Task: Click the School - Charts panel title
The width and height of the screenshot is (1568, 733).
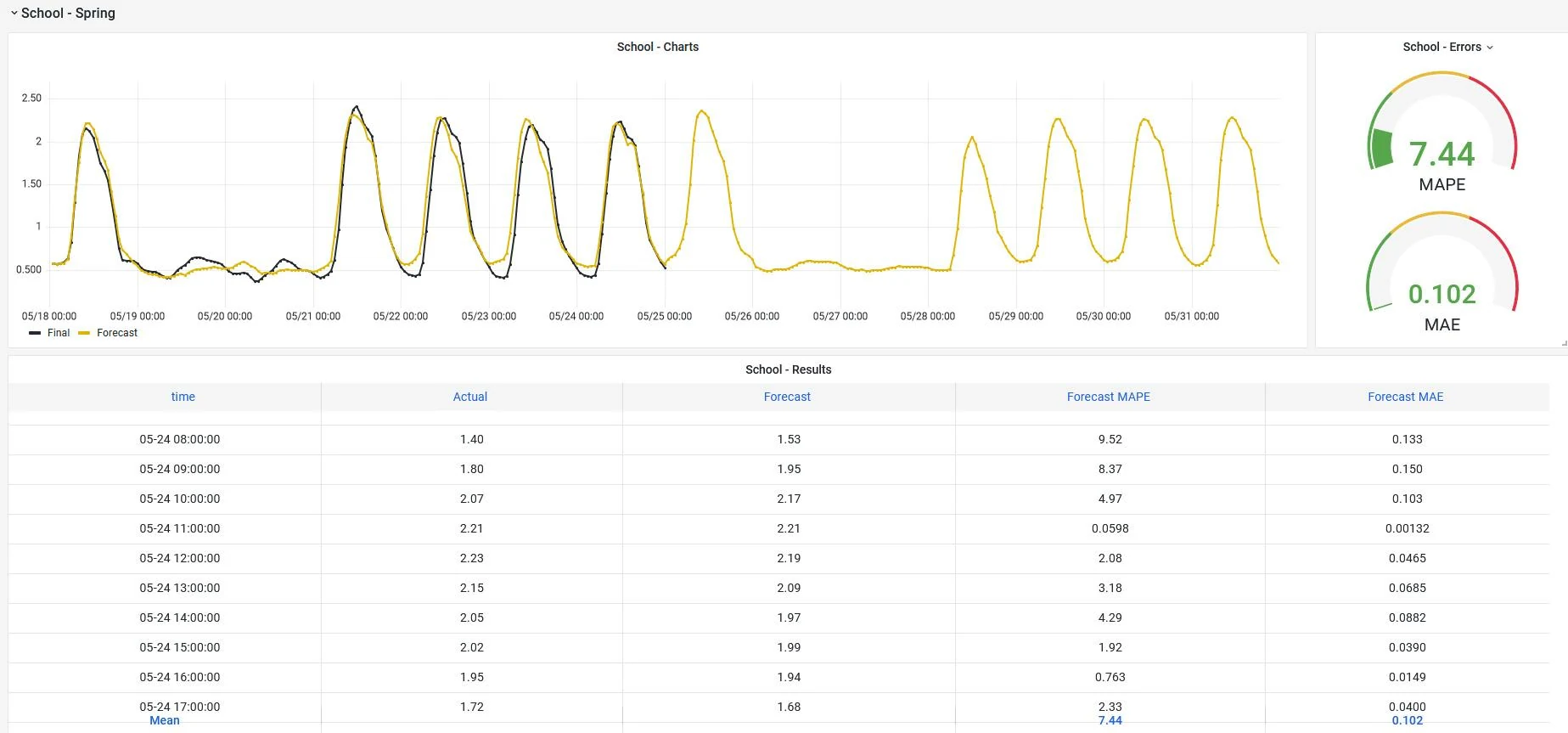Action: (x=658, y=47)
